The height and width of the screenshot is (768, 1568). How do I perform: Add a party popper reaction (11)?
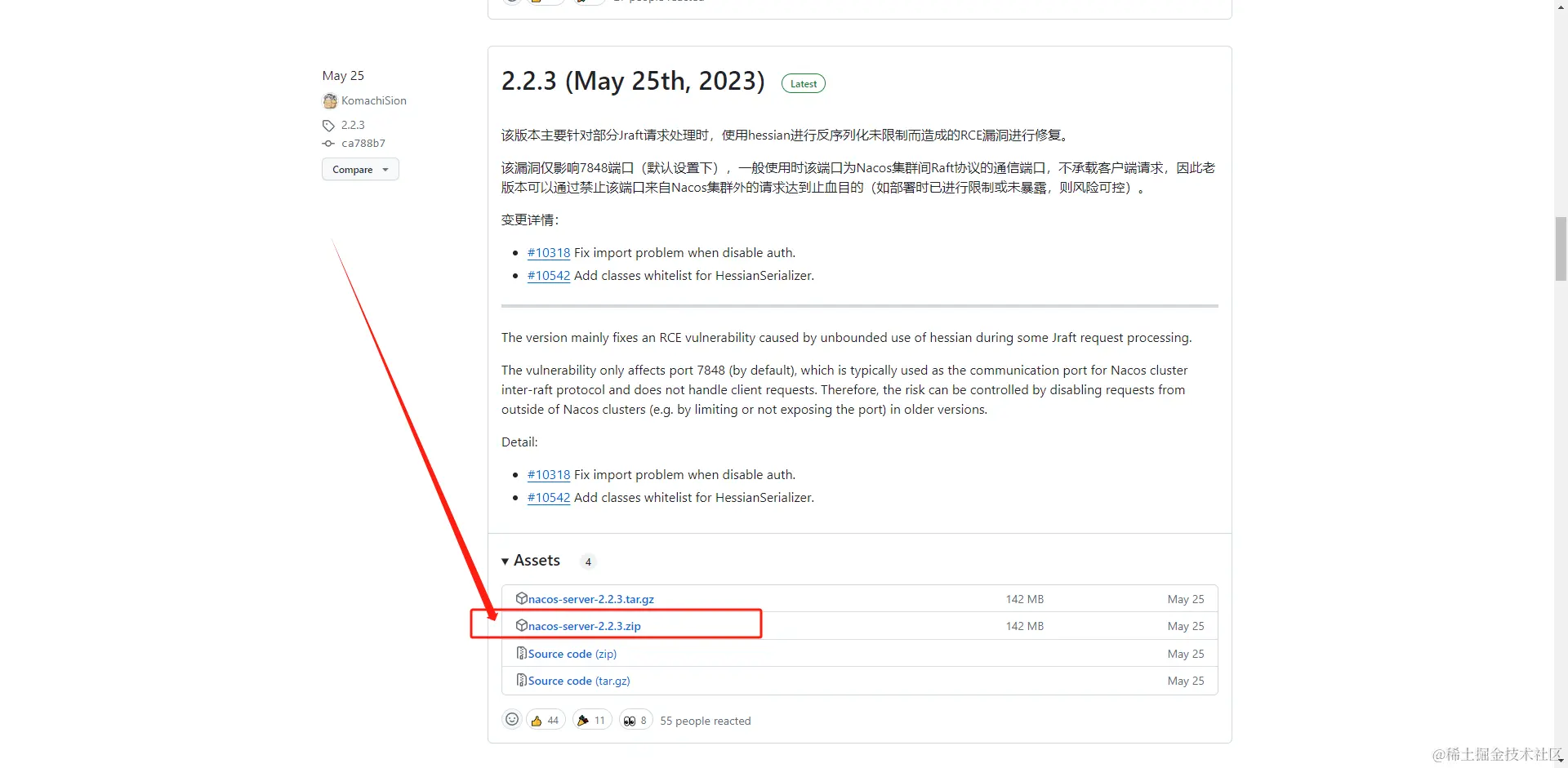coord(592,720)
